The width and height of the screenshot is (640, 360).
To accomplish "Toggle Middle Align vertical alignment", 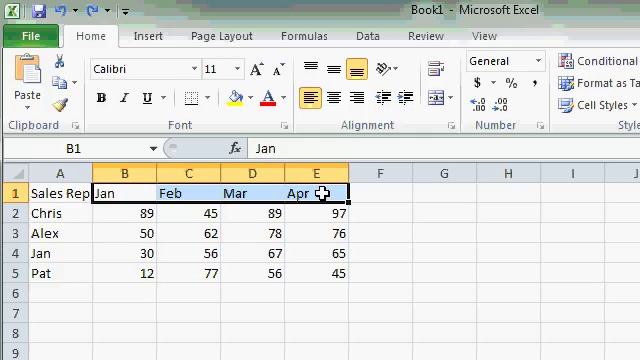I will tap(334, 69).
